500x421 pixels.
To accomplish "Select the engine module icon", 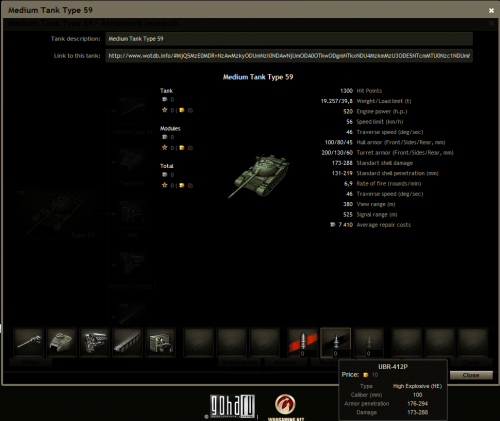I will coord(95,342).
